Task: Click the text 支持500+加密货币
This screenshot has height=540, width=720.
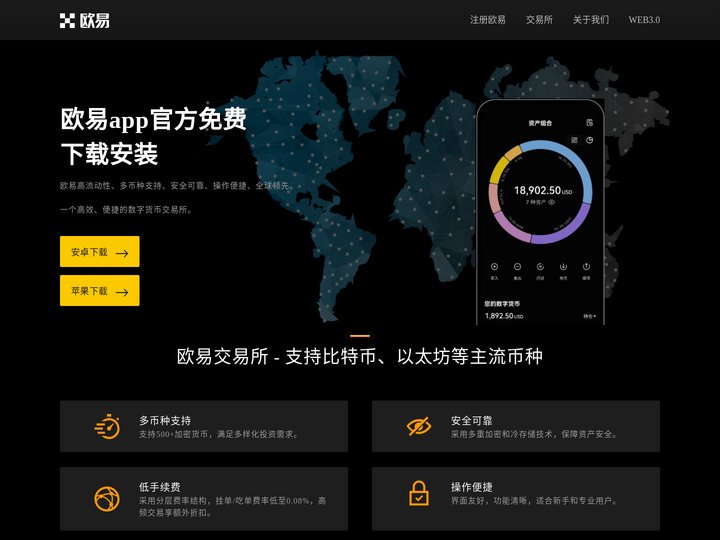Action: click(x=174, y=434)
